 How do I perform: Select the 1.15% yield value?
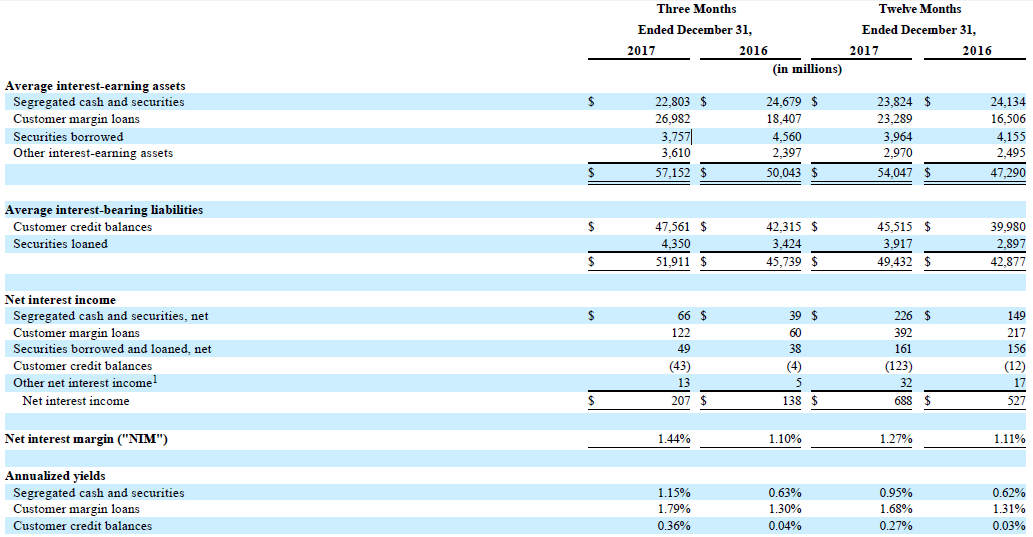tap(674, 493)
